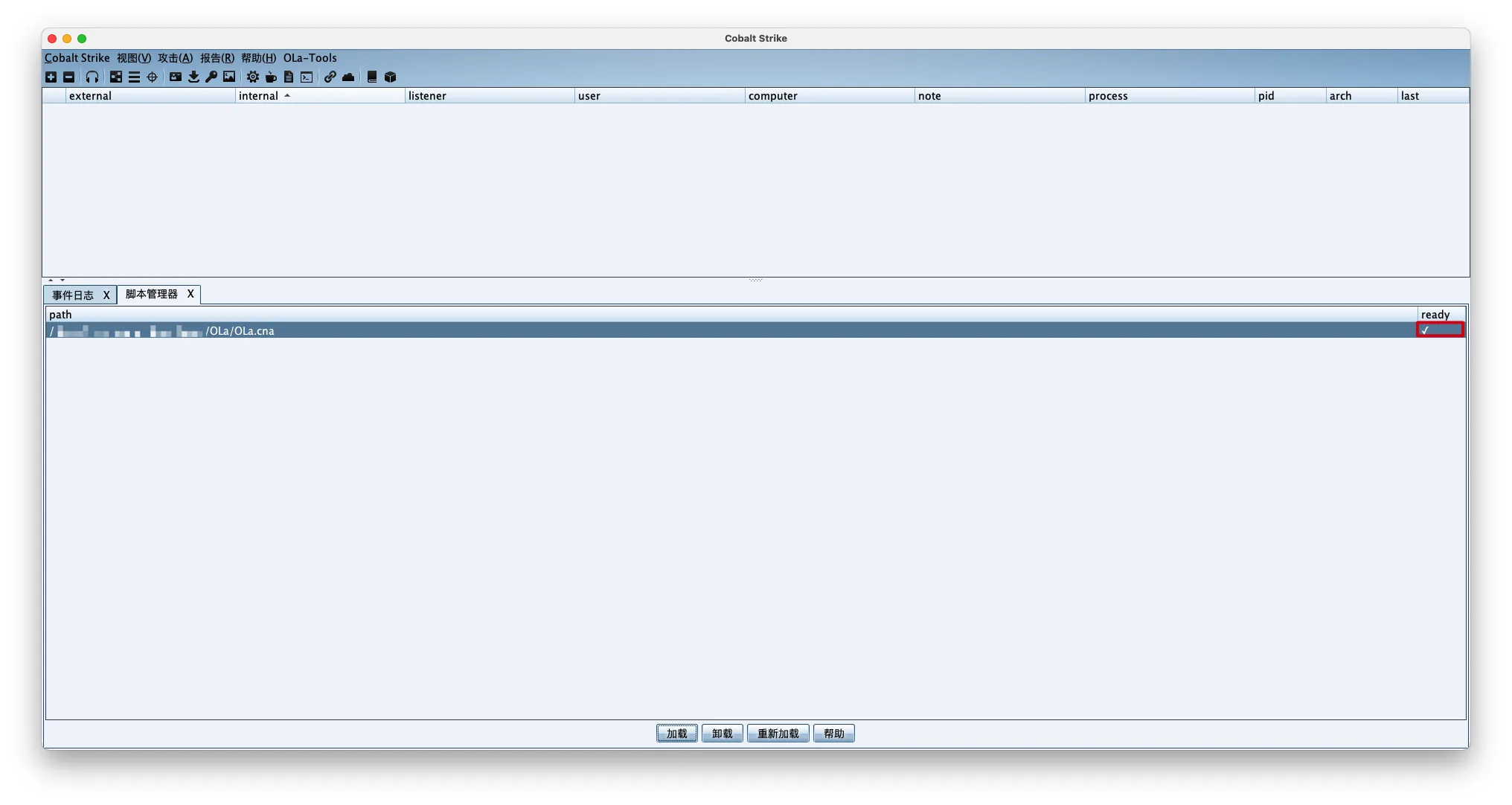Switch to the 事件日志 tab
Image resolution: width=1512 pixels, height=805 pixels.
click(73, 295)
